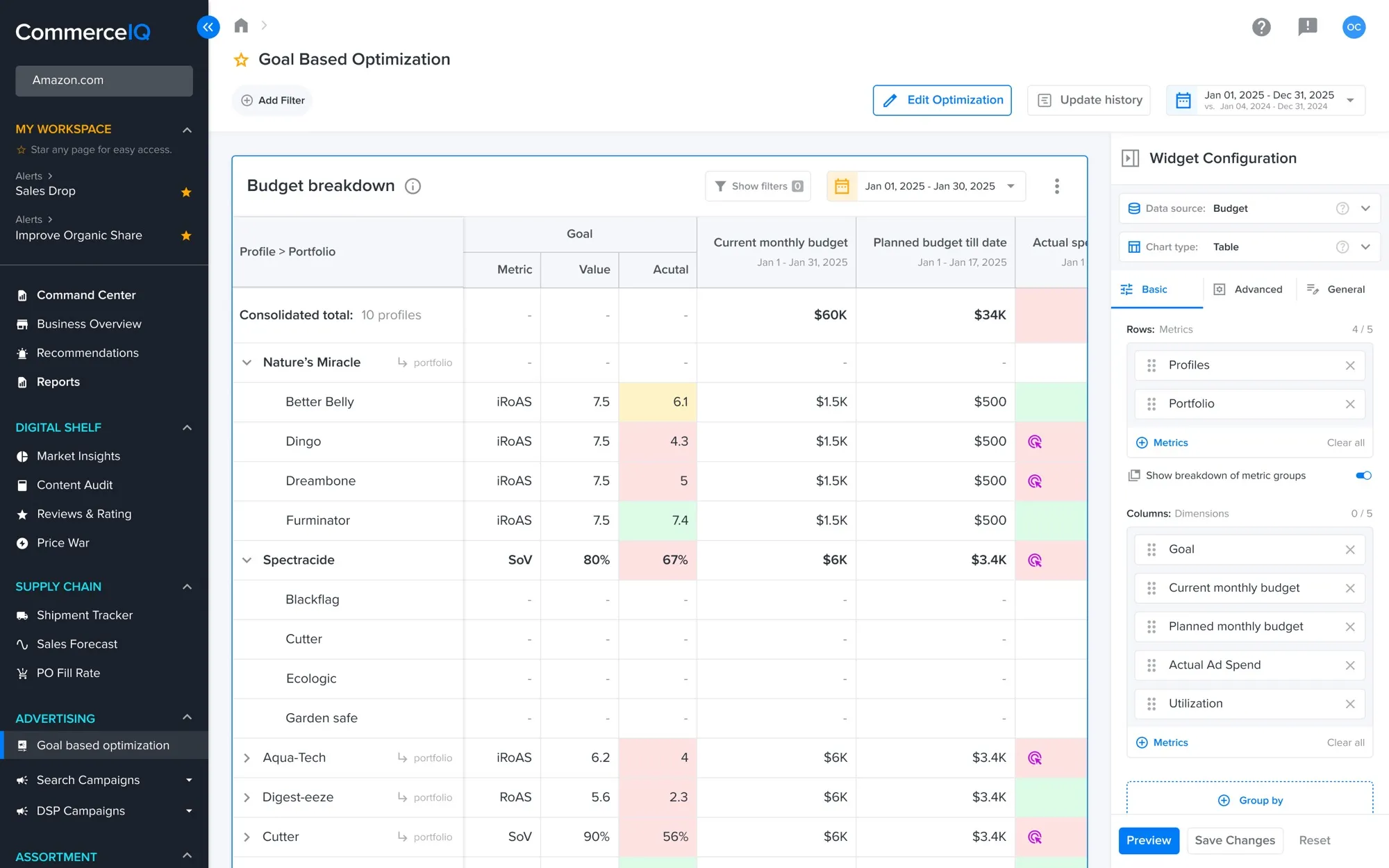Remove Profiles from Rows
Image resolution: width=1389 pixels, height=868 pixels.
1350,365
